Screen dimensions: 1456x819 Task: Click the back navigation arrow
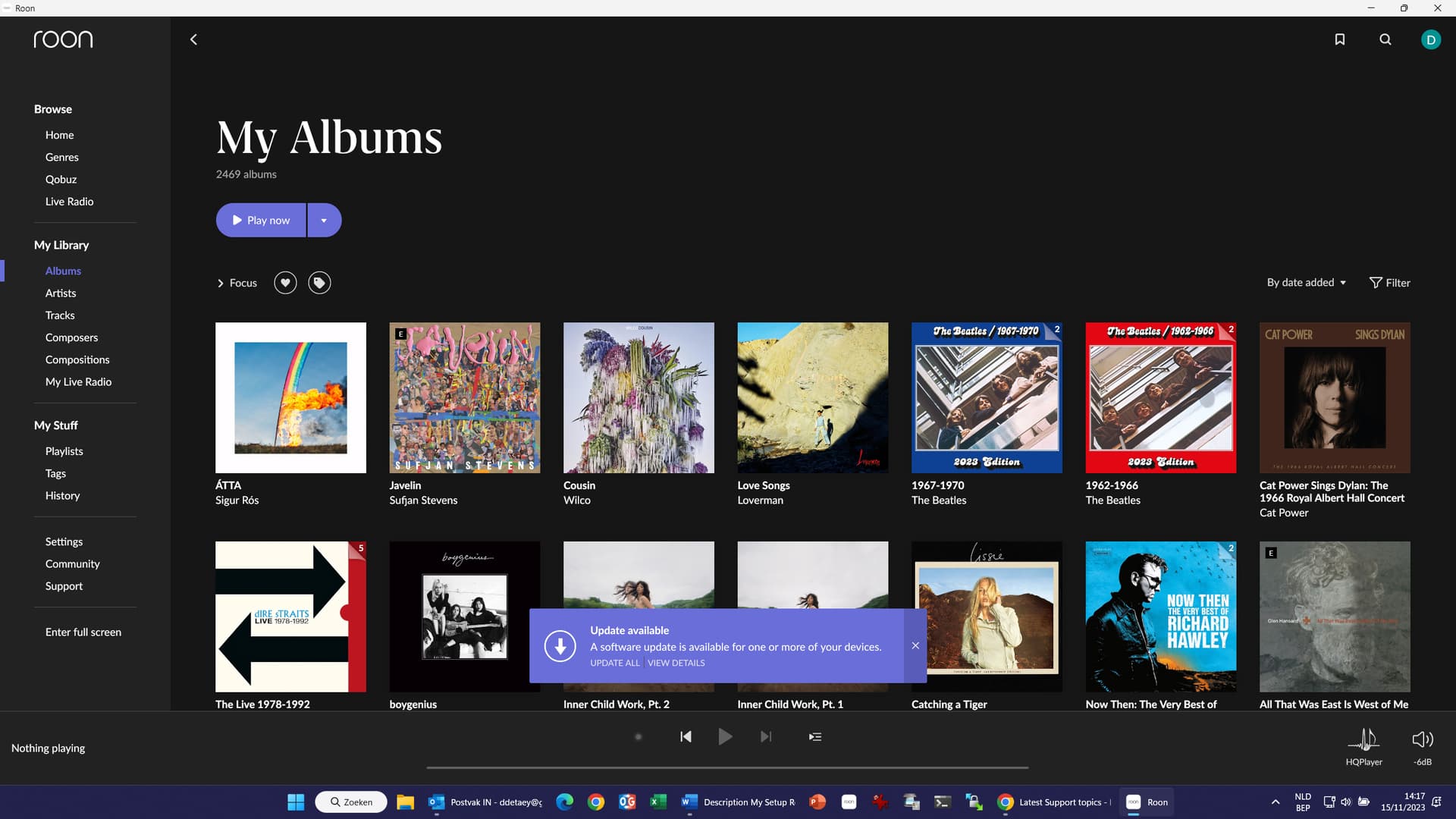click(193, 39)
